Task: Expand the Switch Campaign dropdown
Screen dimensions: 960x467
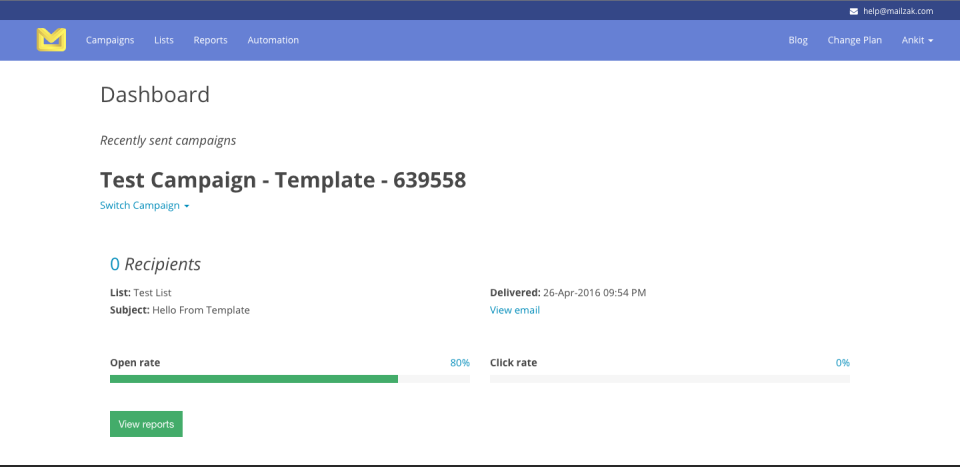Action: [x=144, y=206]
